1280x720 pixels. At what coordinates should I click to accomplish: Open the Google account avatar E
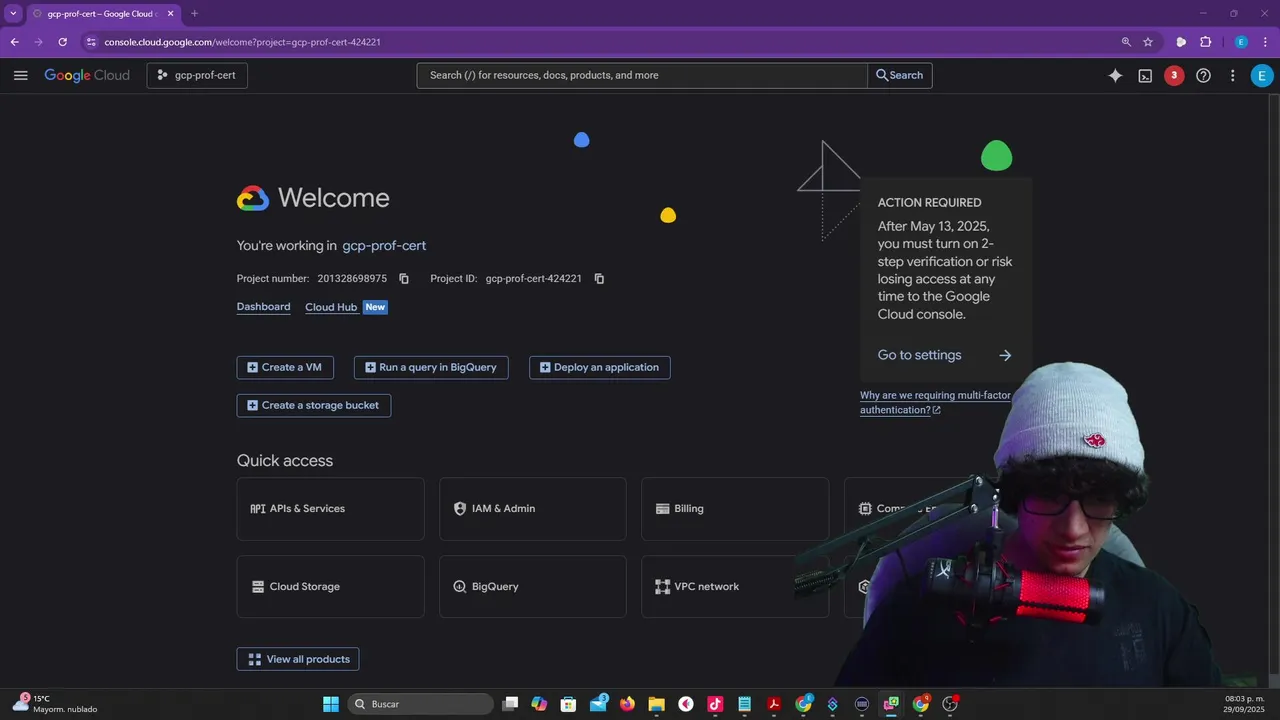(x=1262, y=75)
